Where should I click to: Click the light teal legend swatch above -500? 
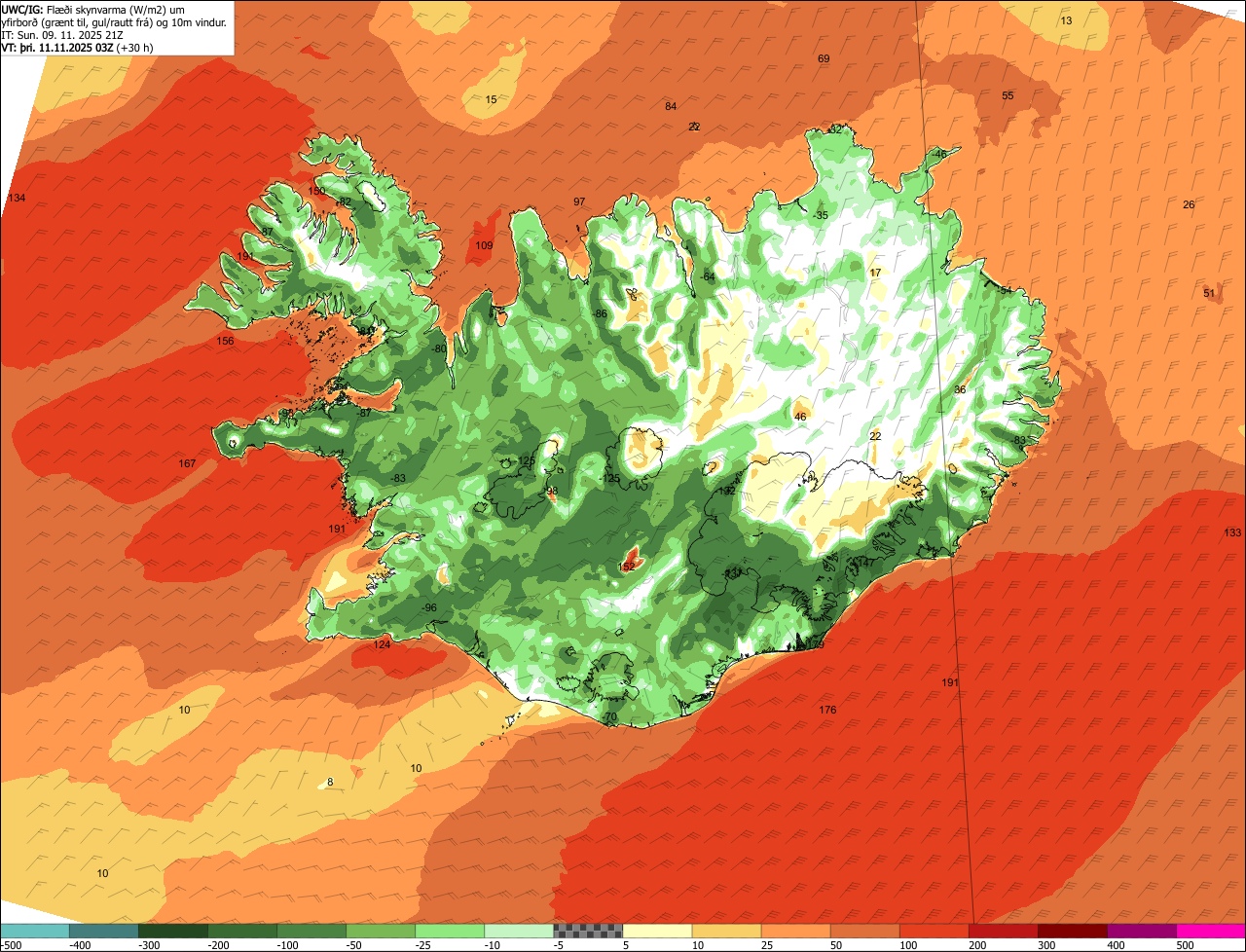(34, 931)
